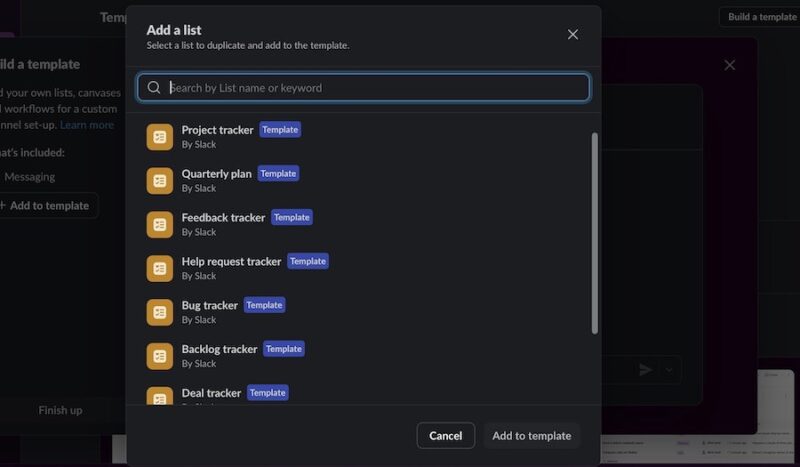The width and height of the screenshot is (800, 467).
Task: Click the Bug tracker list icon
Action: pyautogui.click(x=160, y=312)
